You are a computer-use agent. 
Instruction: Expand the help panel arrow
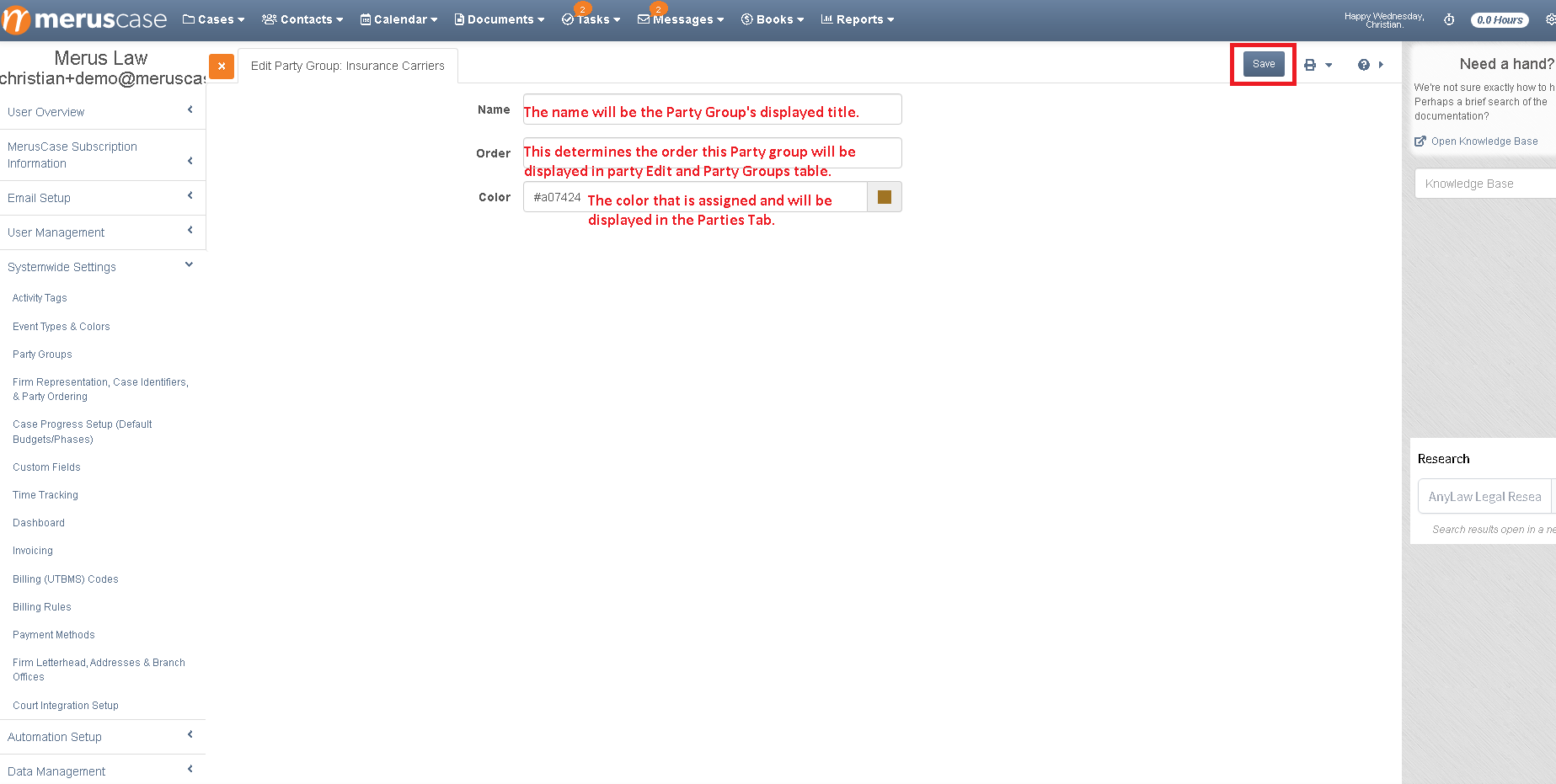[x=1381, y=65]
